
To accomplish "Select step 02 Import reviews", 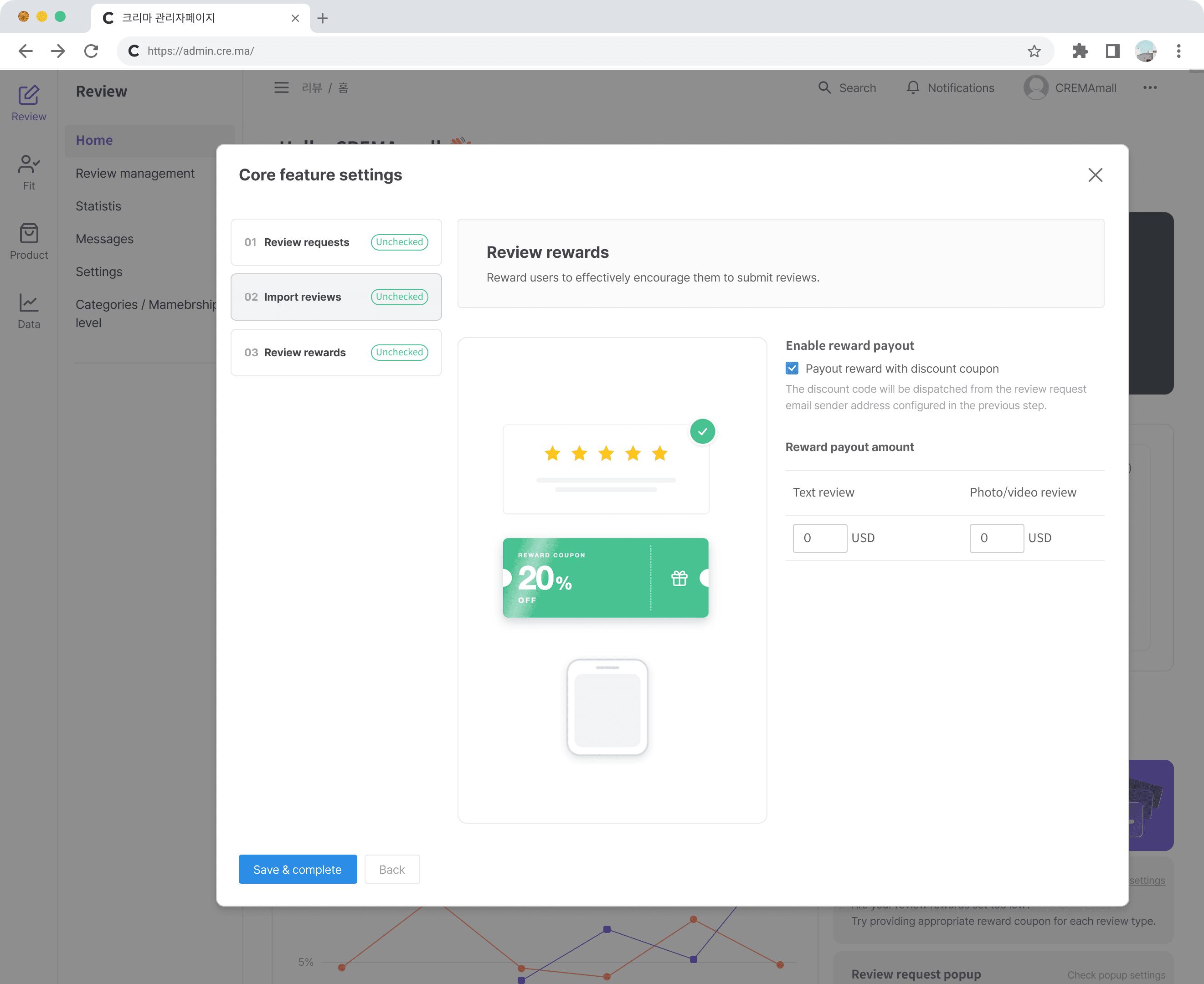I will coord(336,297).
